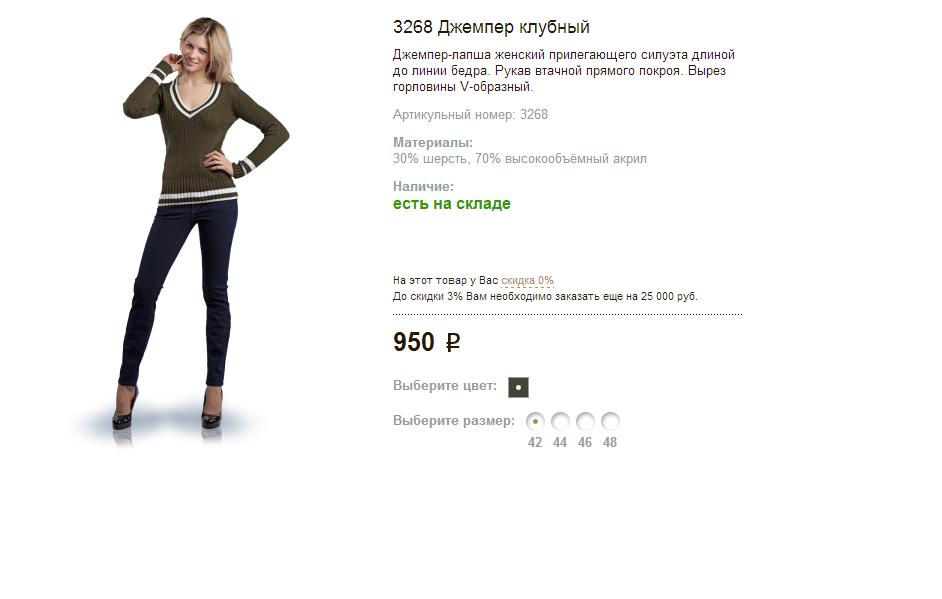Click the "Артикульный номер: 3268" text
The image size is (942, 599).
coord(470,115)
